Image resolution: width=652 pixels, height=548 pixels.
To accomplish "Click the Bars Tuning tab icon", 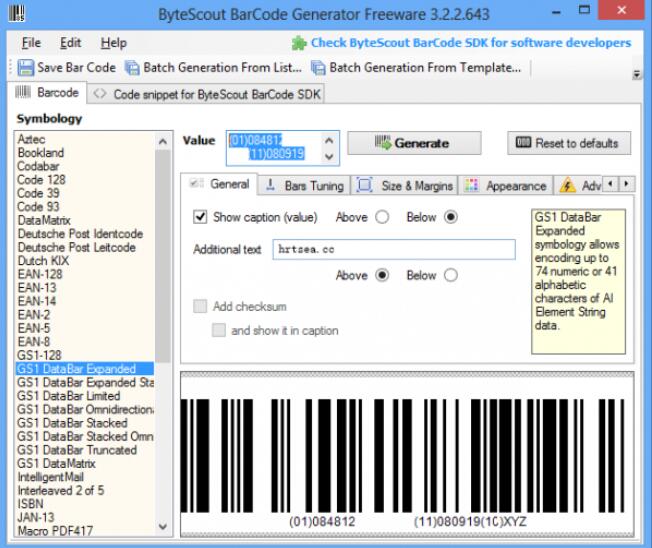I will [x=270, y=185].
